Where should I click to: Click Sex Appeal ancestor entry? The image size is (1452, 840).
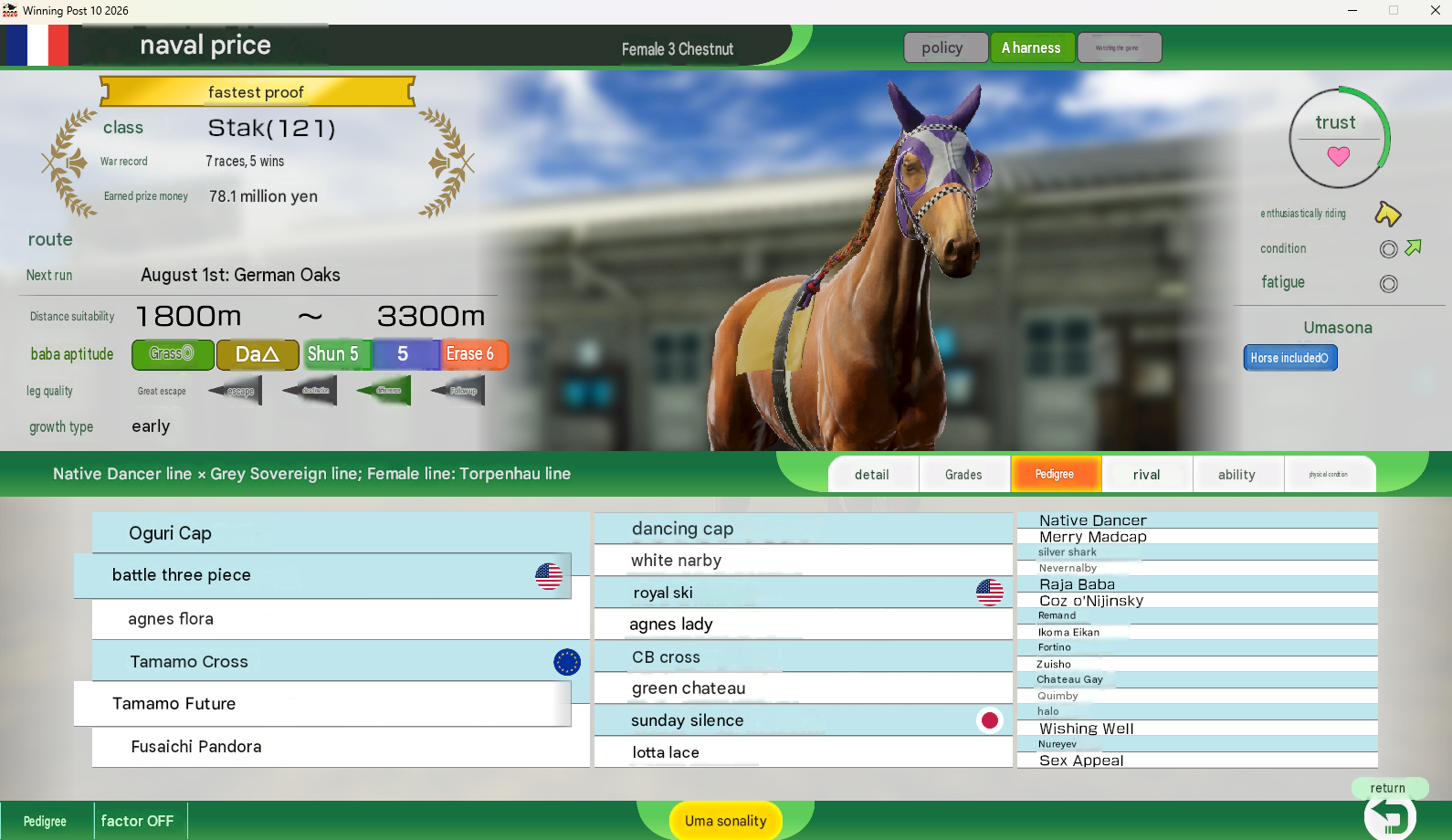1197,761
